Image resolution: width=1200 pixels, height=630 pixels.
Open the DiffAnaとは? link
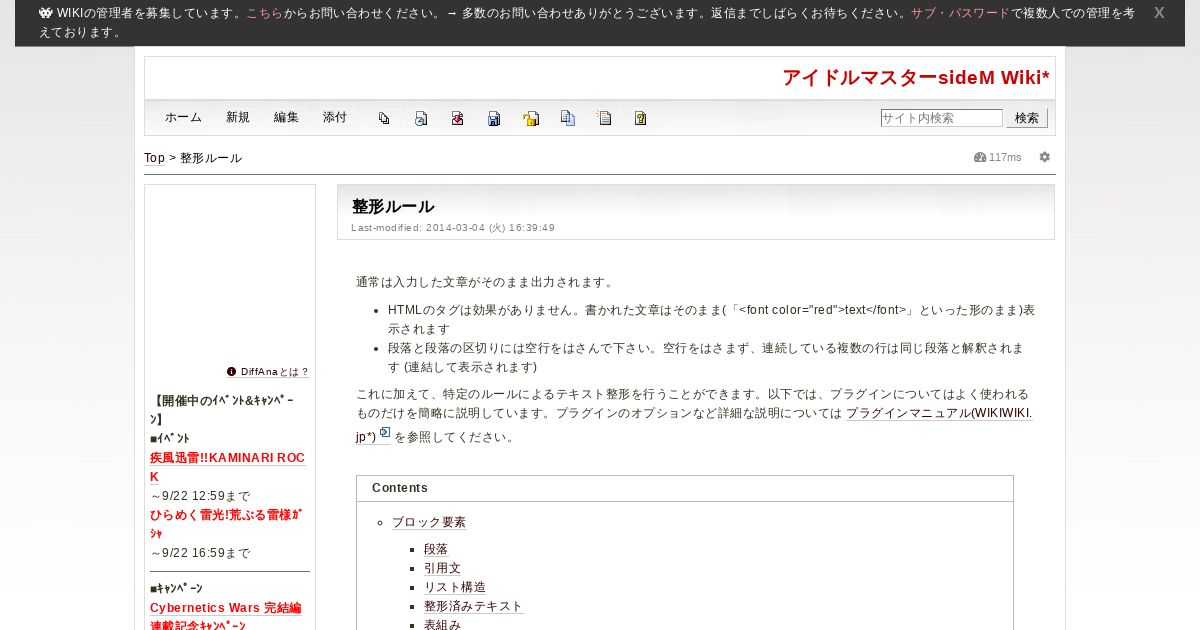tap(274, 372)
